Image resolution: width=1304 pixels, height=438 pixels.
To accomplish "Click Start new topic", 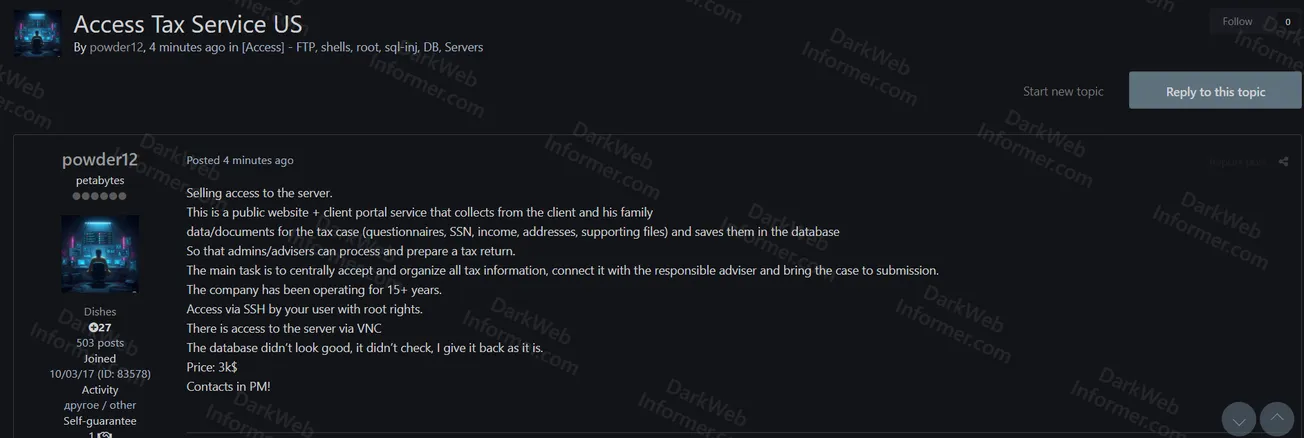I will (x=1063, y=91).
